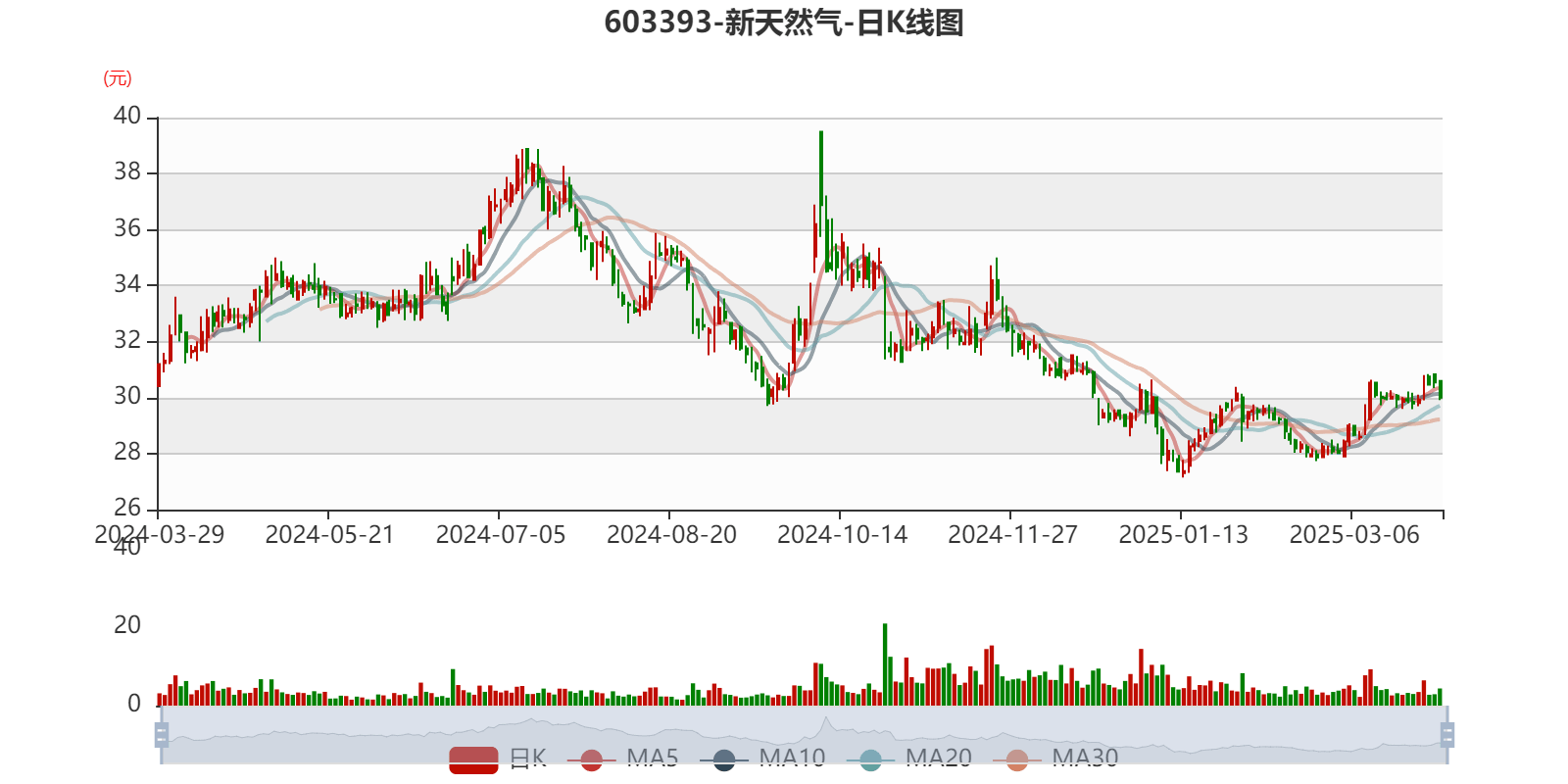Image resolution: width=1568 pixels, height=784 pixels.
Task: Disable the MA30 legend series
Action: tap(1017, 759)
